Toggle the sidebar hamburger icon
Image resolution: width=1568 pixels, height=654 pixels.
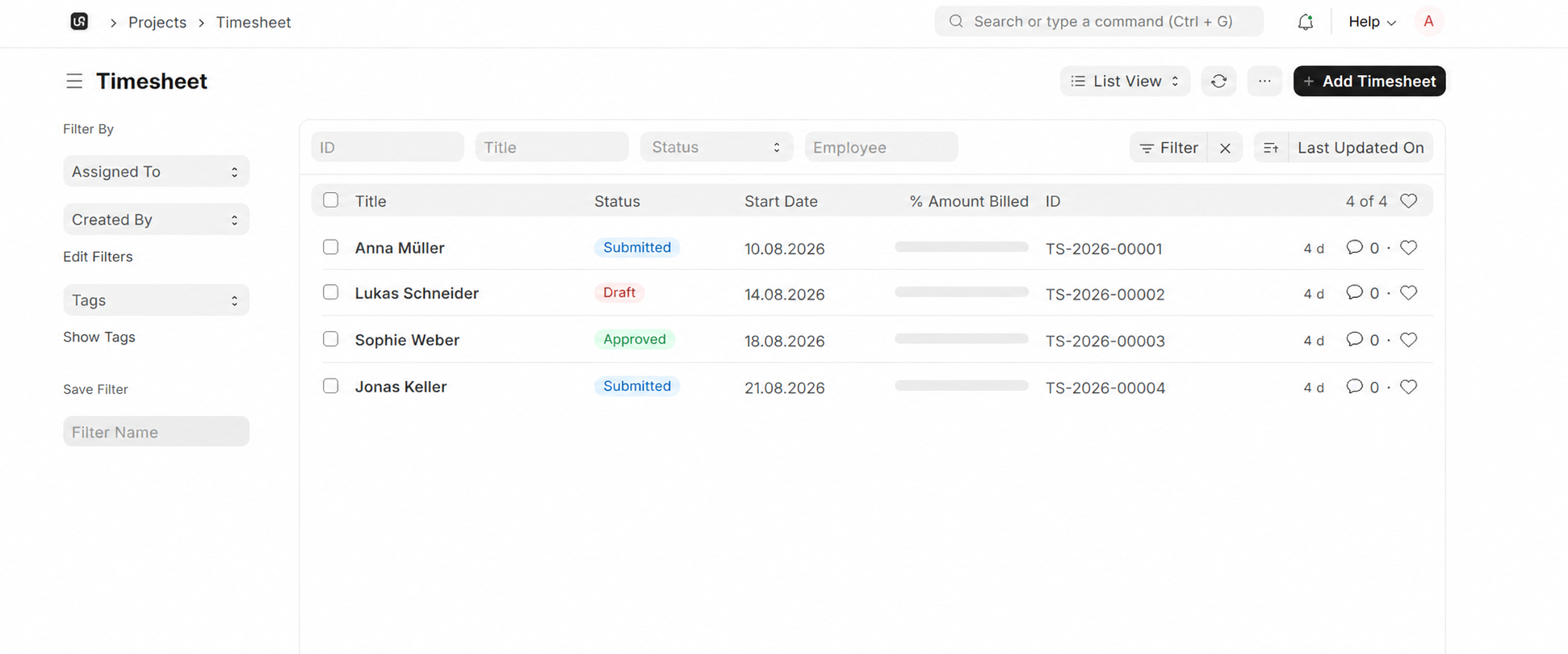(x=74, y=81)
